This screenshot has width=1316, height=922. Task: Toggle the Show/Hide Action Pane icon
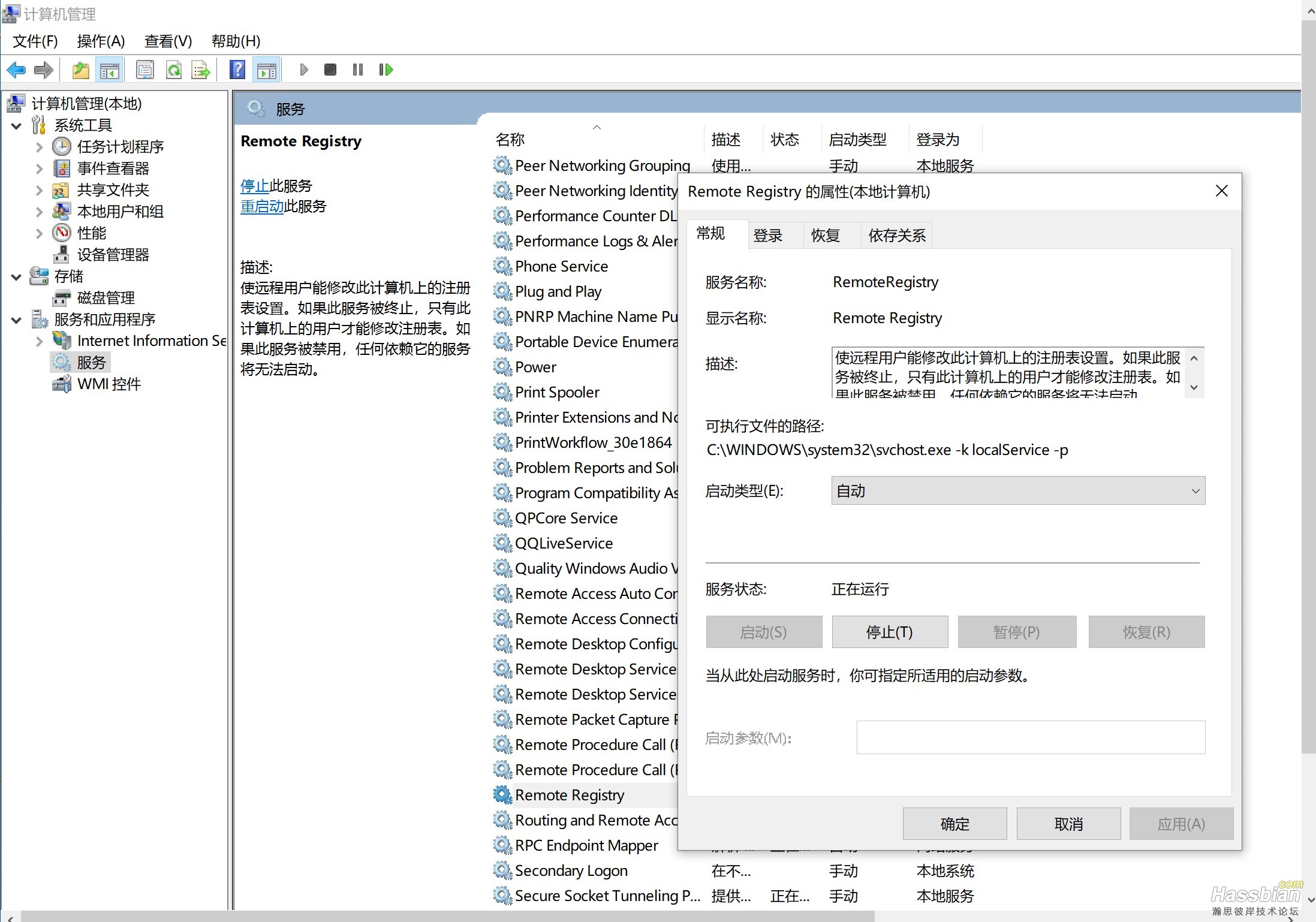click(x=267, y=70)
